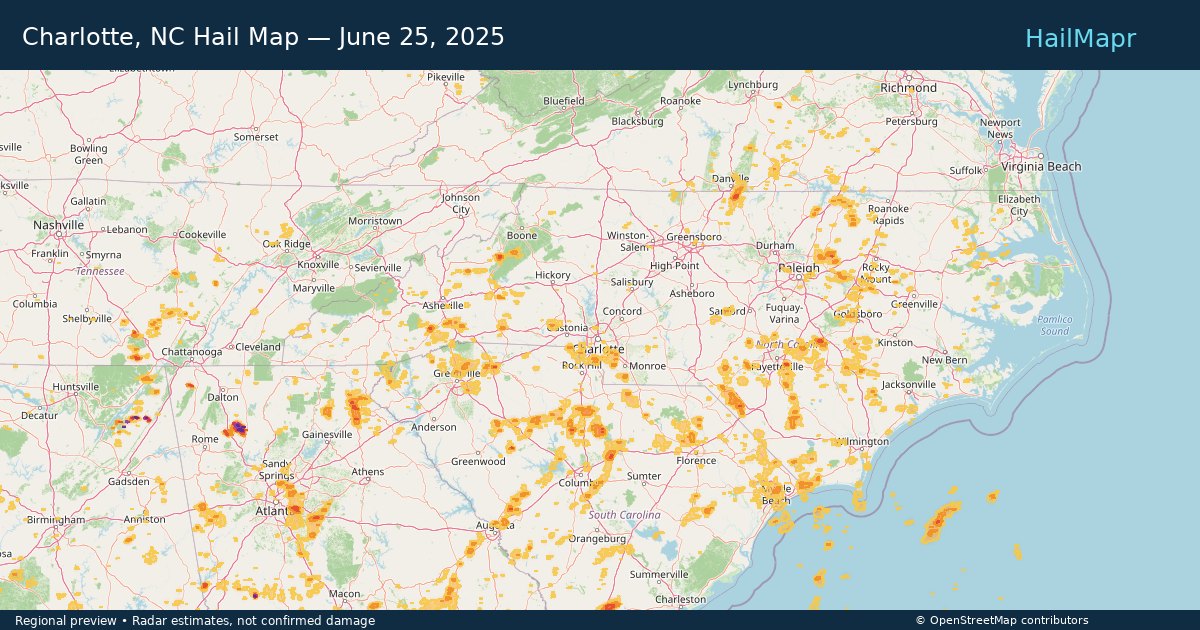Click the Charleston city label
The image size is (1200, 630).
coord(680,600)
